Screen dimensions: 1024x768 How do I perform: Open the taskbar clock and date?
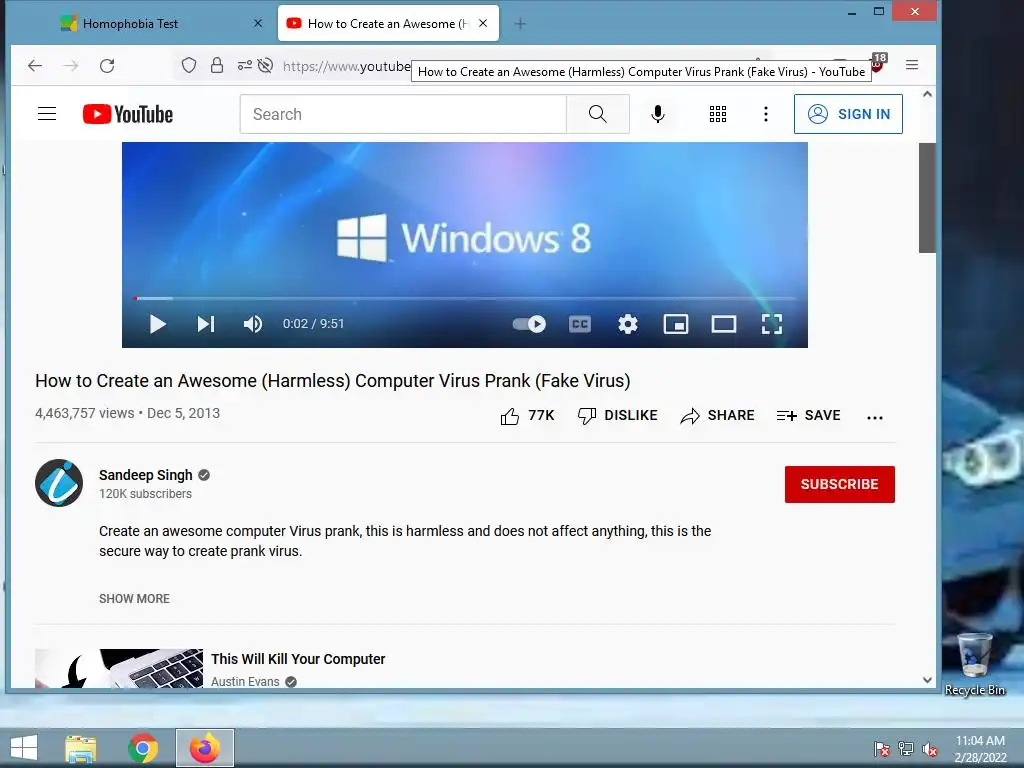[x=980, y=749]
